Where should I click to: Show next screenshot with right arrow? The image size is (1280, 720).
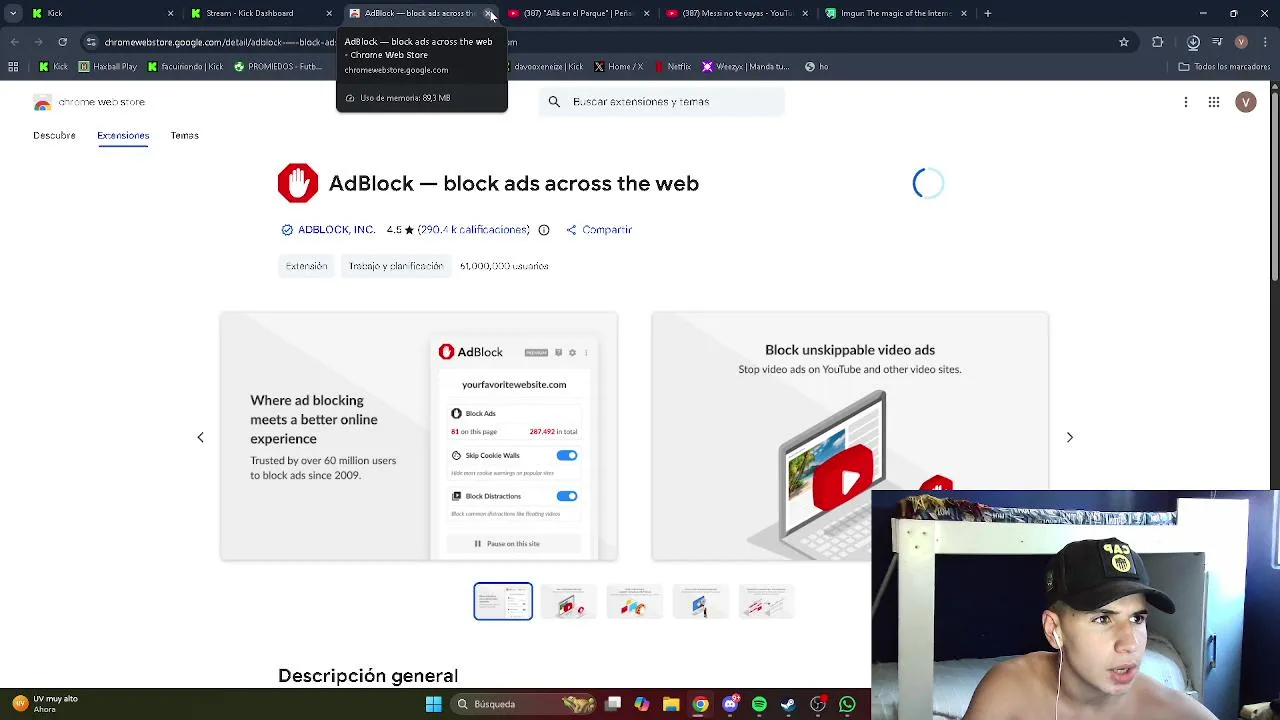[x=1069, y=437]
